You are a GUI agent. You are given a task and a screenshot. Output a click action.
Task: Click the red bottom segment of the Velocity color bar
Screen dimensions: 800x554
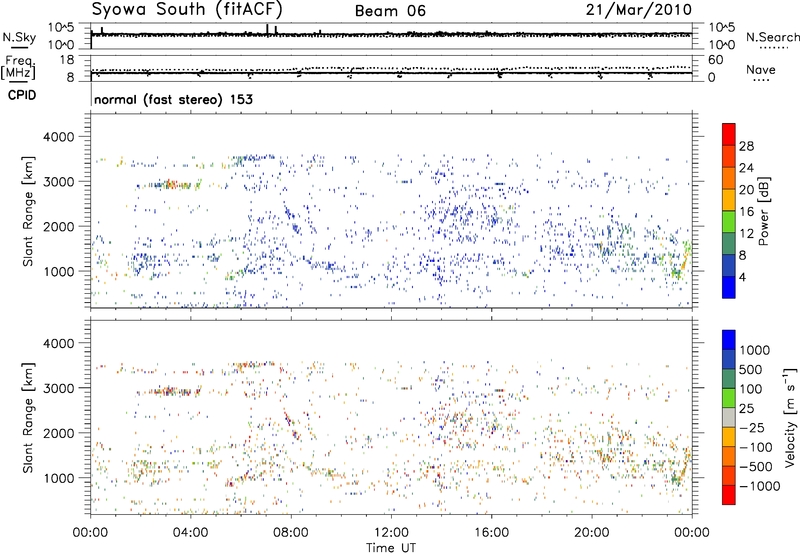click(x=729, y=495)
